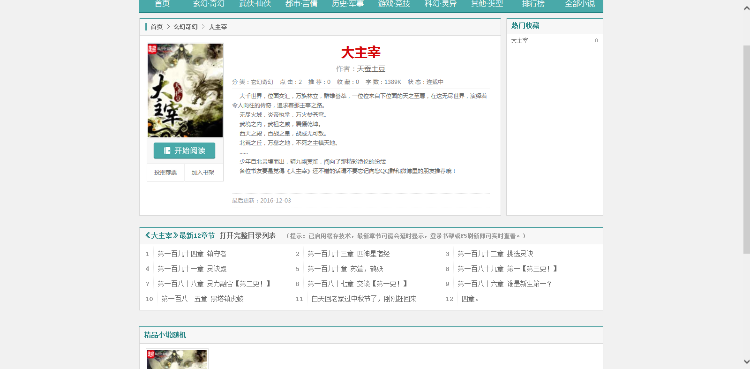The image size is (750, 369).
Task: Open the 排行榜 rankings tab
Action: [x=533, y=4]
